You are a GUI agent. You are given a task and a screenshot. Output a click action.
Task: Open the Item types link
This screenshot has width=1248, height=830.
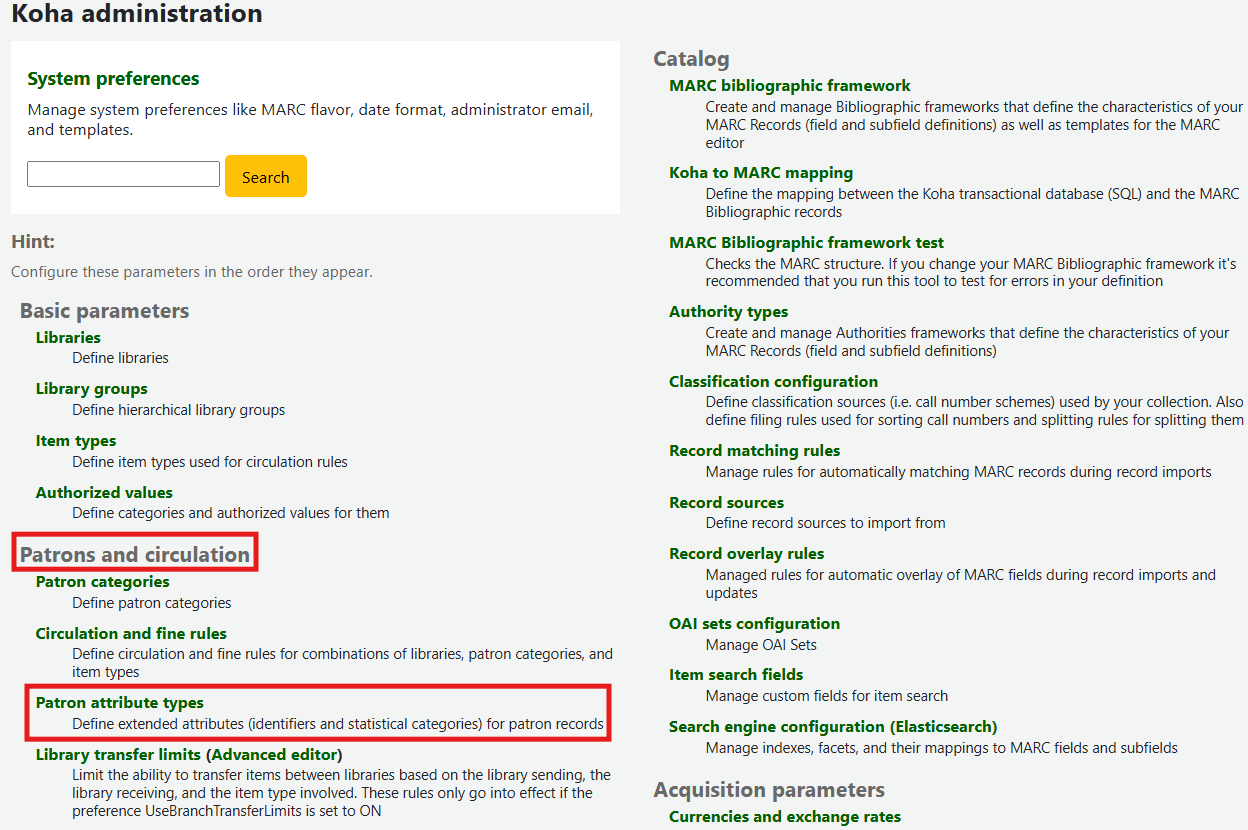pos(76,440)
